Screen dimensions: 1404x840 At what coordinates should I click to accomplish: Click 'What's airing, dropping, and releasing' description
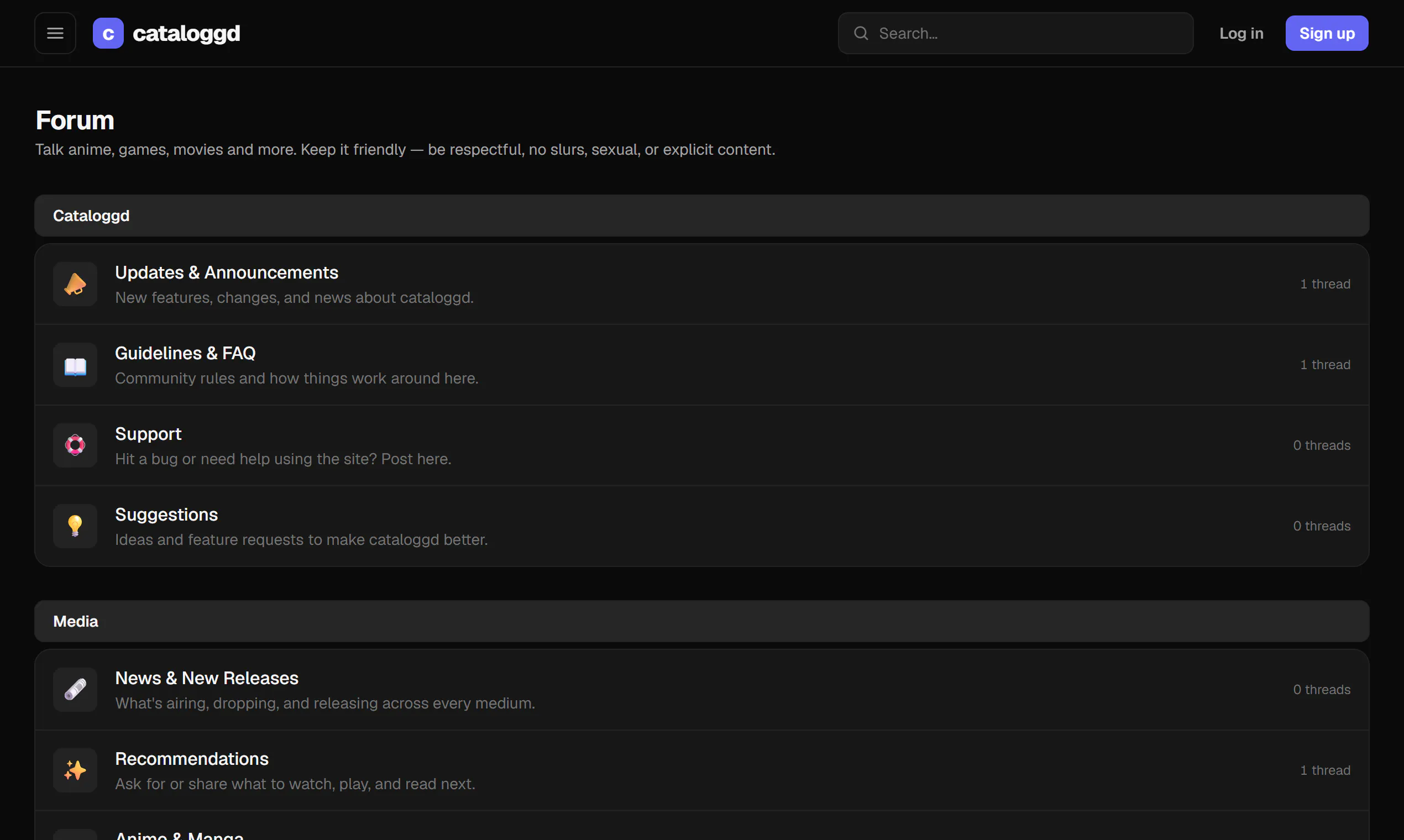pyautogui.click(x=325, y=704)
